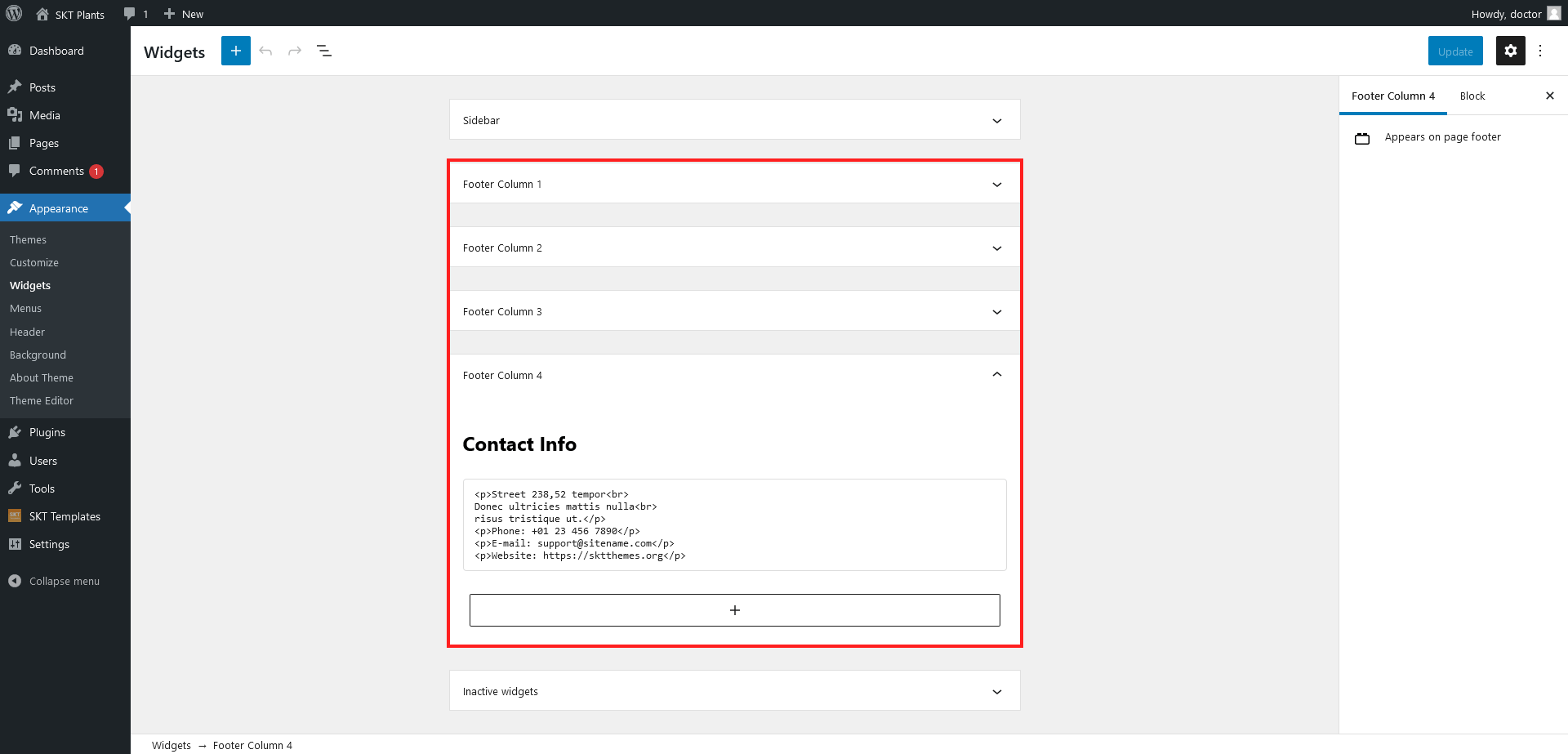The image size is (1568, 754).
Task: Click the Plugins plug icon
Action: [15, 431]
